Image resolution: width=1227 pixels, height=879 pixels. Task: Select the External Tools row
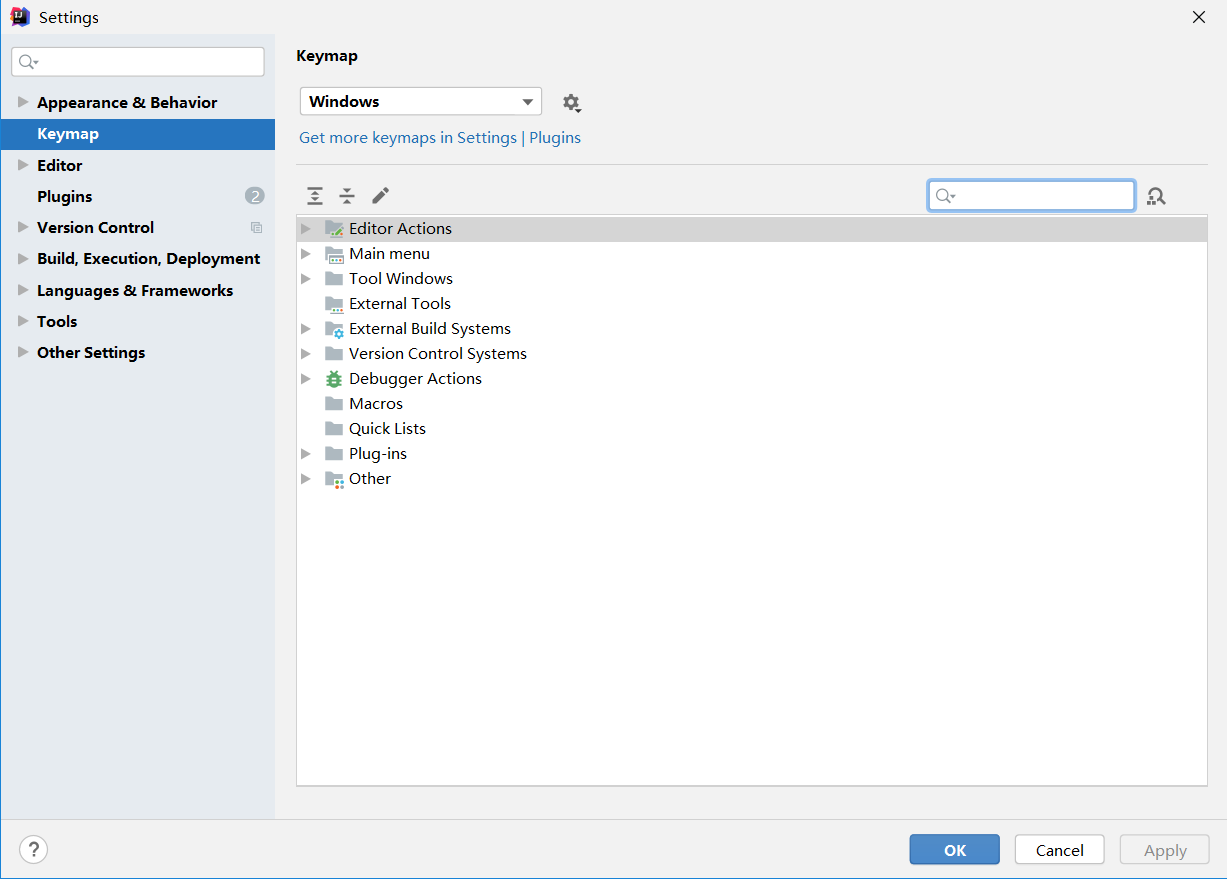tap(752, 303)
